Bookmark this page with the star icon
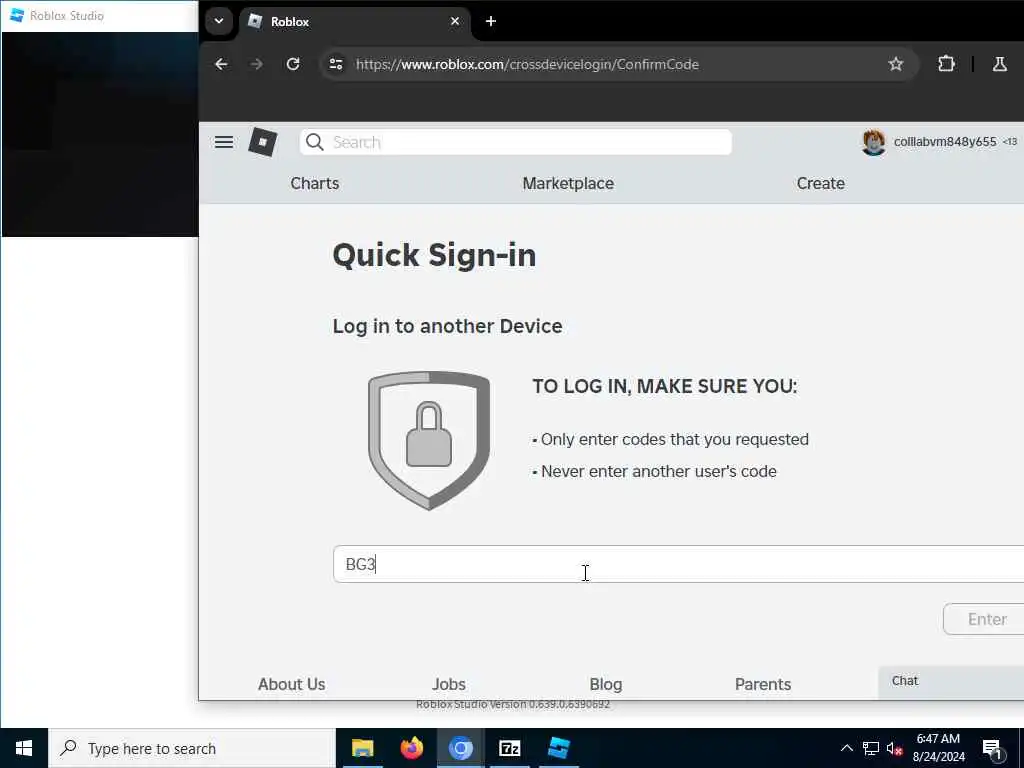Image resolution: width=1024 pixels, height=768 pixels. click(x=895, y=64)
